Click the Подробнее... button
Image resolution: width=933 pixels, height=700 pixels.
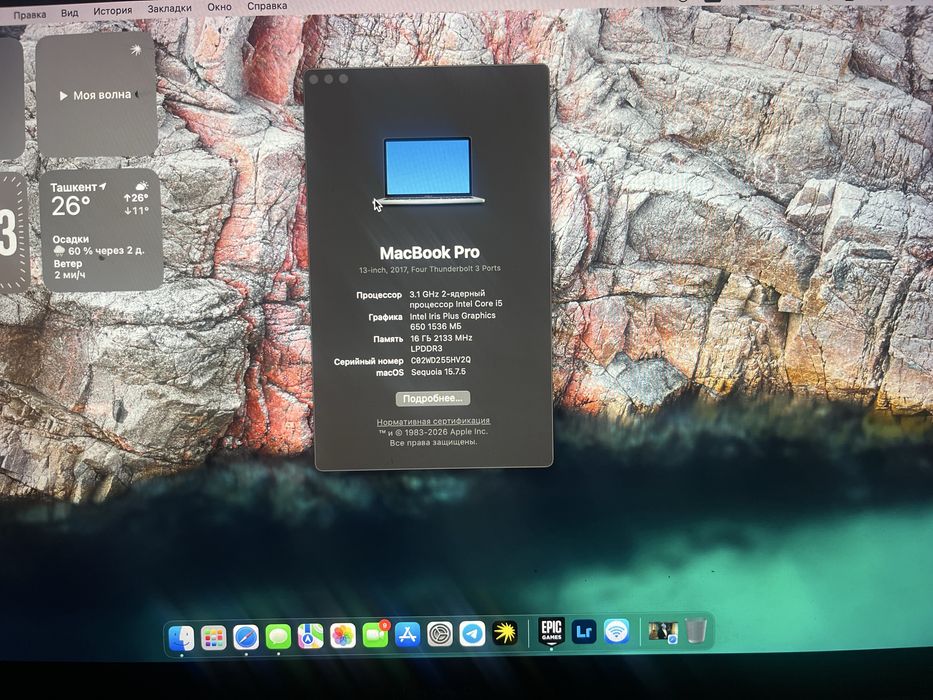433,398
